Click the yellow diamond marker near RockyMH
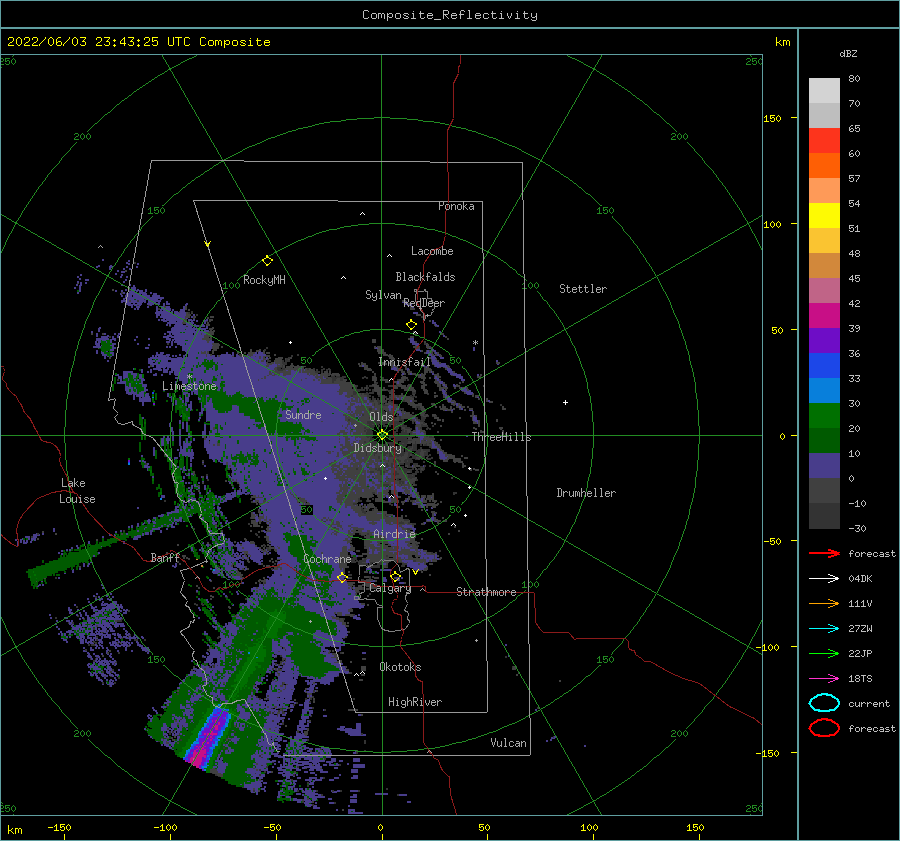The image size is (900, 841). (x=267, y=261)
